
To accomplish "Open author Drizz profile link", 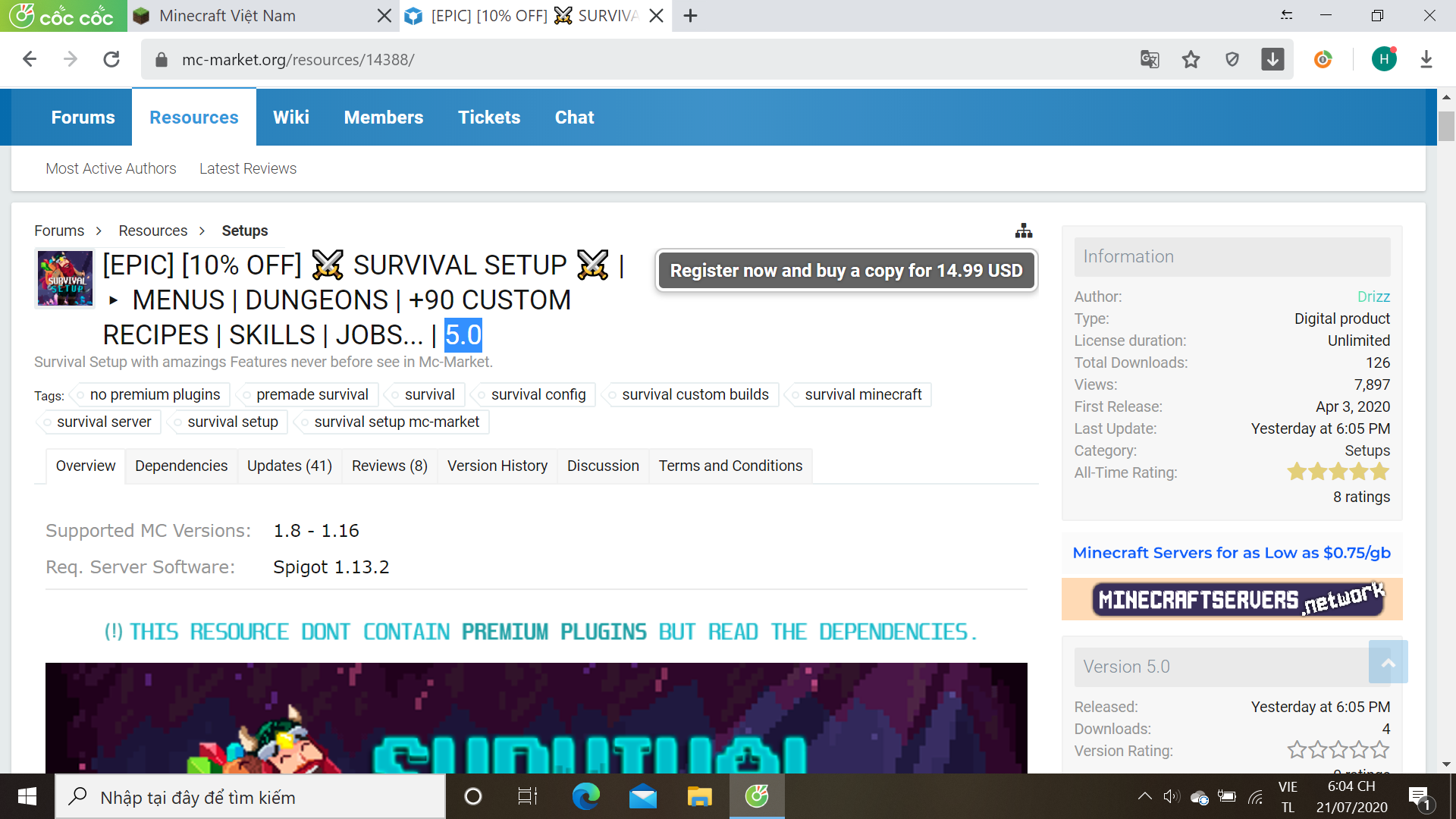I will pyautogui.click(x=1373, y=297).
